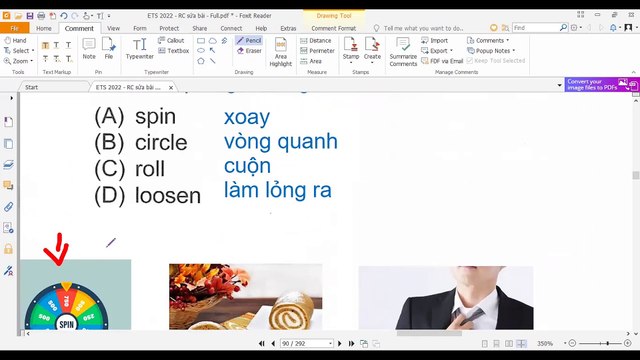
Task: Add a Note comment
Action: point(89,49)
